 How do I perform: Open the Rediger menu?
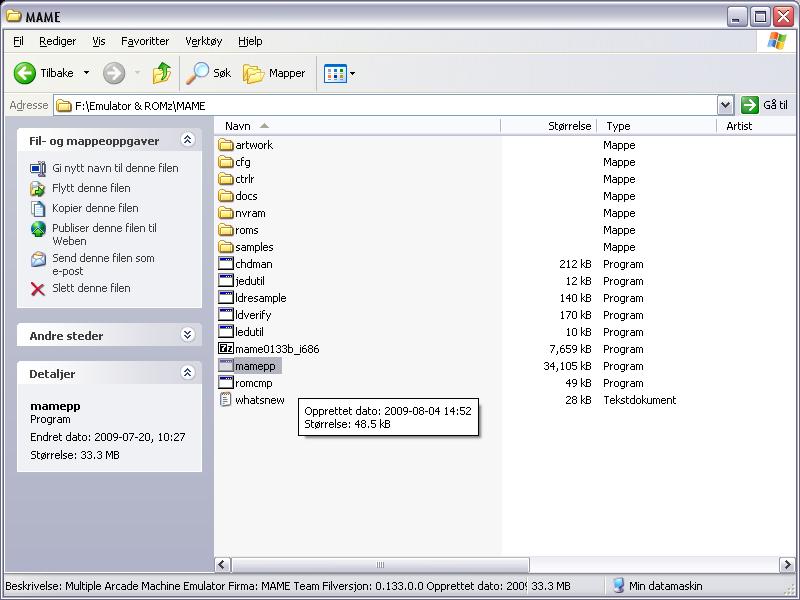(x=57, y=41)
